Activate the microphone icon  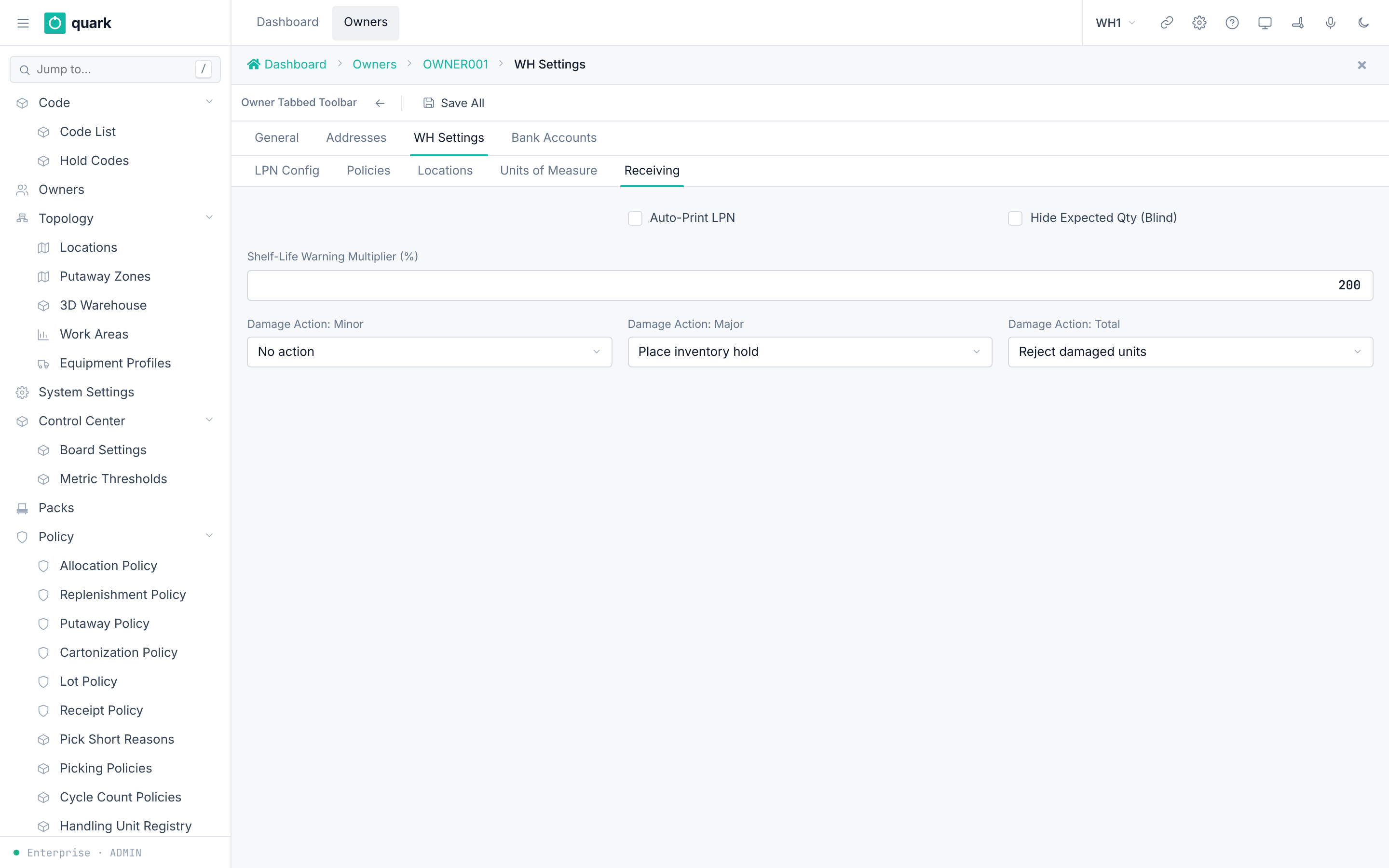click(1331, 23)
